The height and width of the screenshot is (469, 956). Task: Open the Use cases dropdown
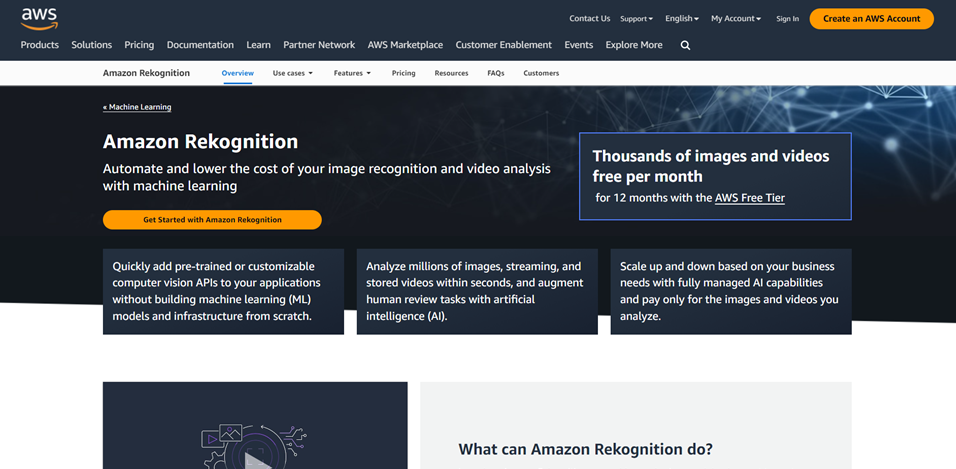click(293, 73)
